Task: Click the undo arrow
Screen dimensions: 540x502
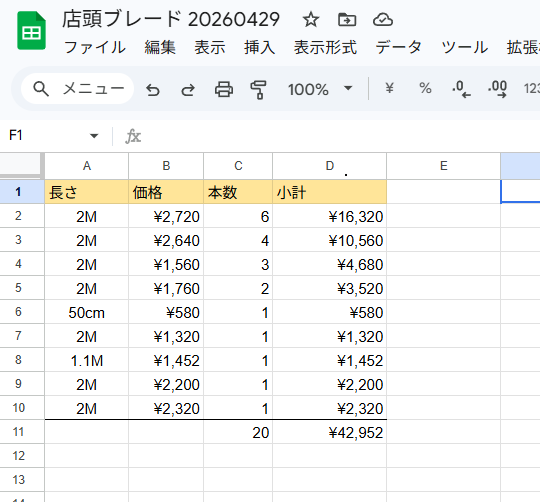Action: coord(153,90)
